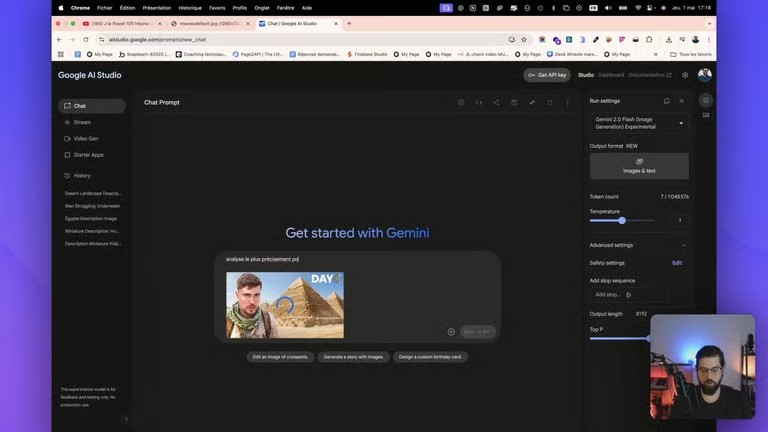Open 'Égypte Description Image' history entry
Image resolution: width=768 pixels, height=432 pixels.
93,218
